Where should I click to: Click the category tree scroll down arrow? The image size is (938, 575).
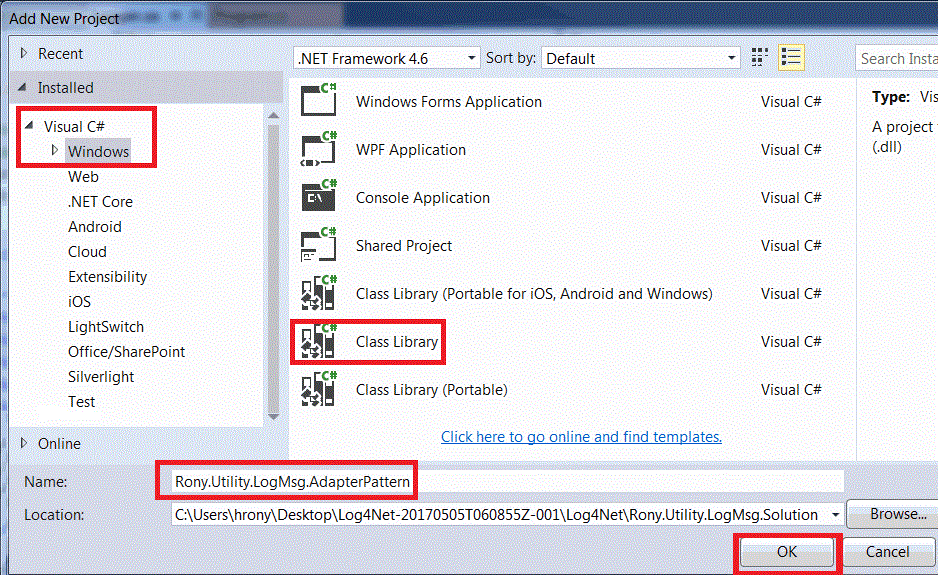pyautogui.click(x=273, y=416)
